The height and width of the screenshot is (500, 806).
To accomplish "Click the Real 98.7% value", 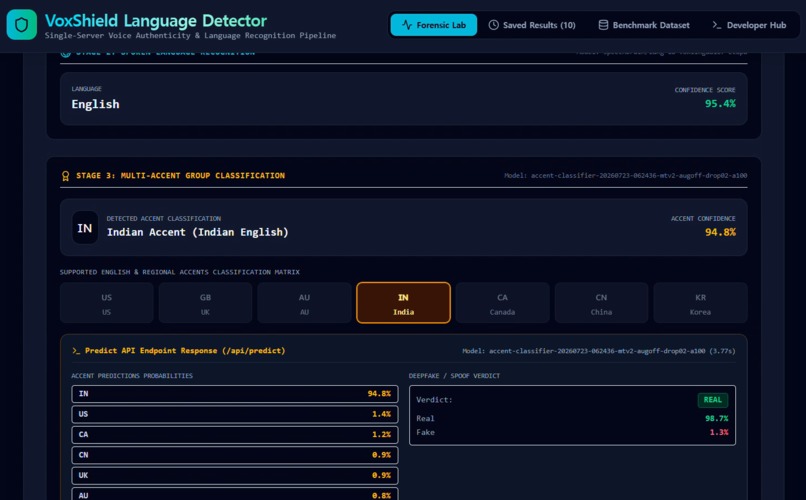I will [x=717, y=419].
